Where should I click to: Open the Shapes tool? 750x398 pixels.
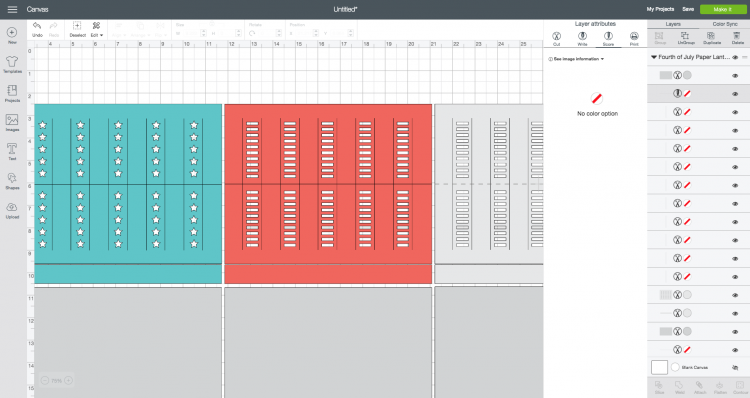[12, 181]
